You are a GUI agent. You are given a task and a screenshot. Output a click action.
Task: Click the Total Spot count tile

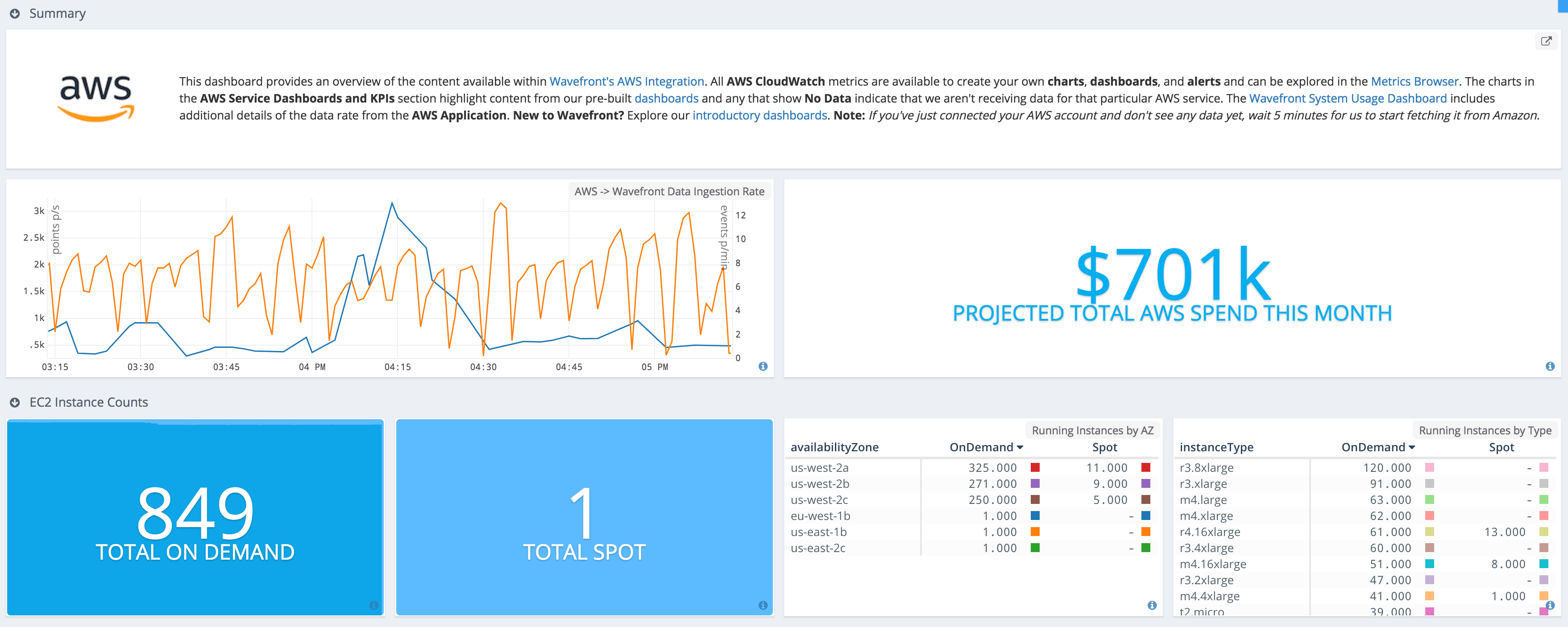[x=585, y=517]
